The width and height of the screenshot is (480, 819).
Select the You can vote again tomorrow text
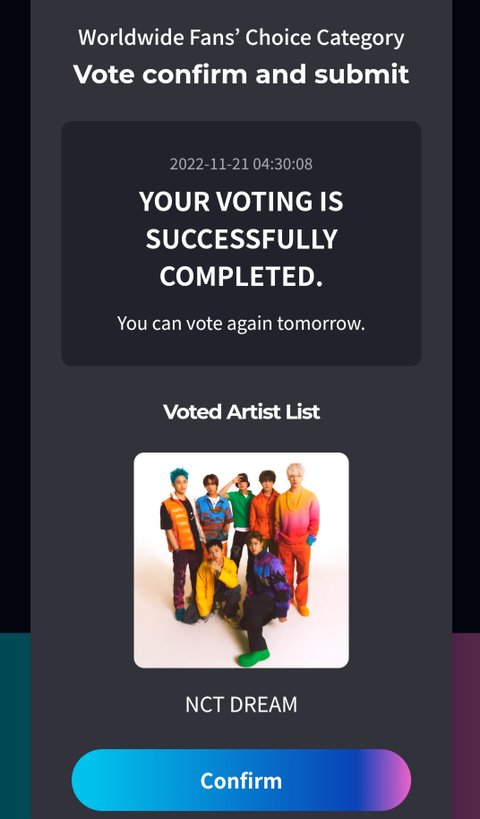[x=241, y=323]
